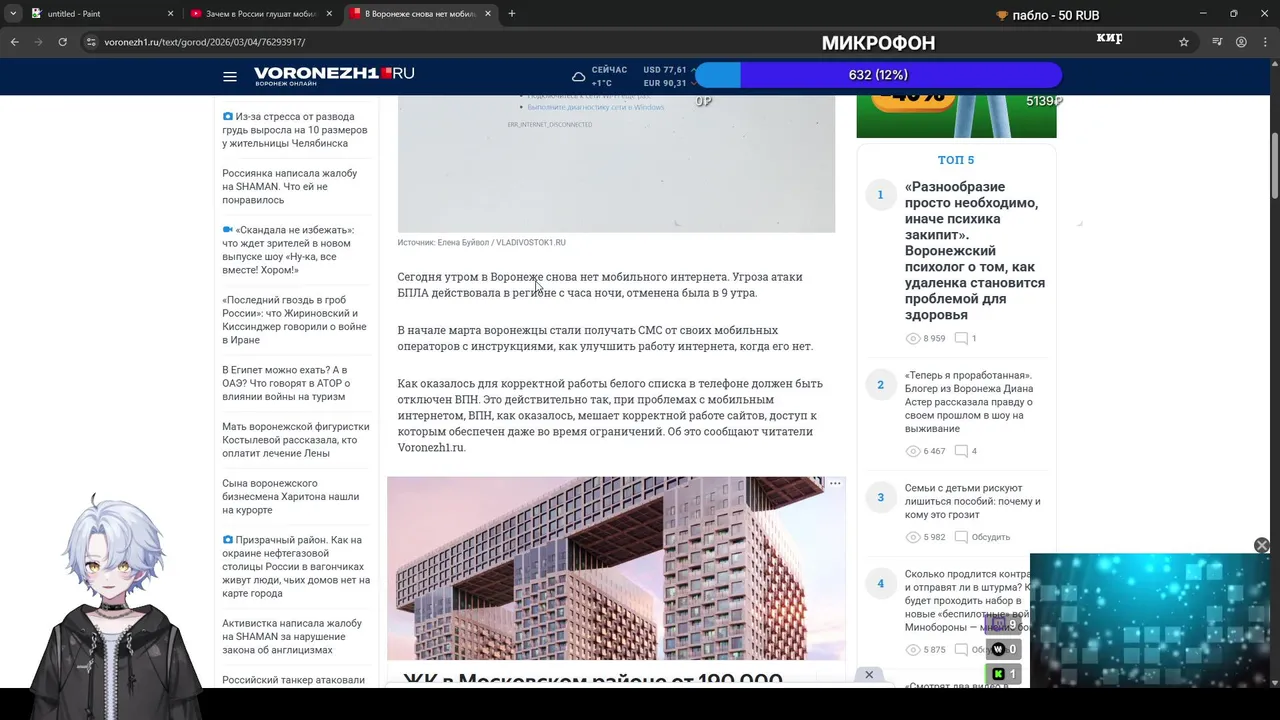The image size is (1280, 720).
Task: Open 'Последний гвоздь в гроб России' story
Action: click(296, 320)
